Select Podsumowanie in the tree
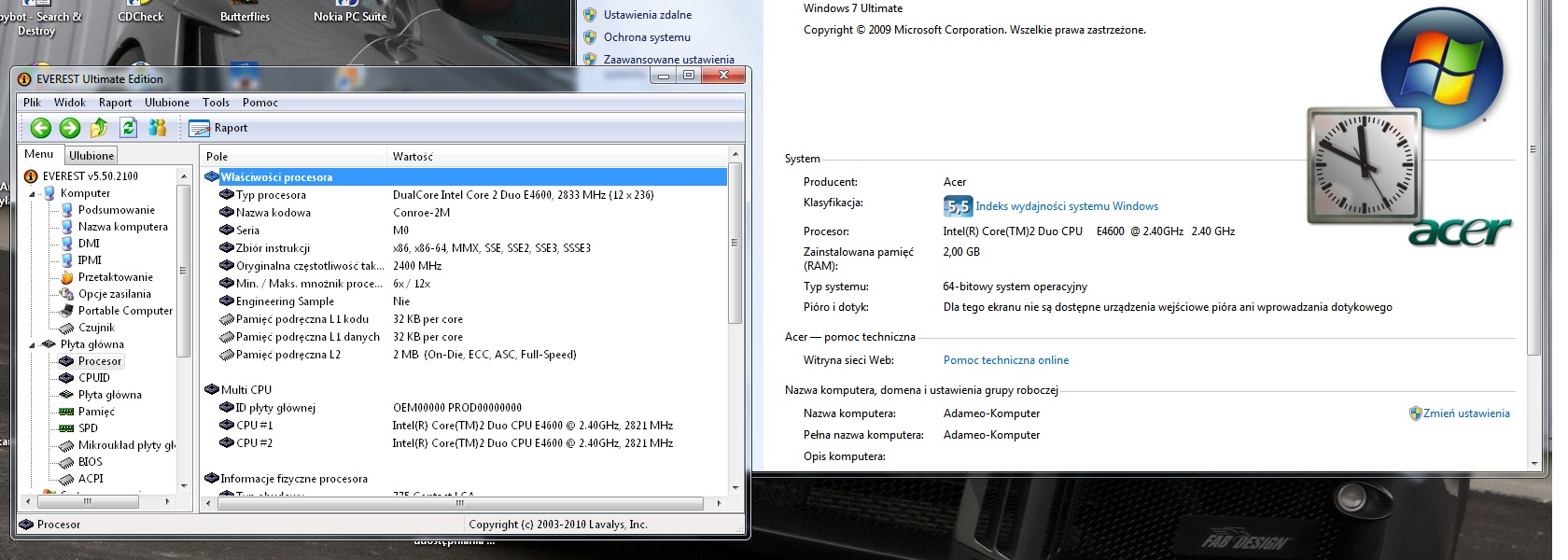Viewport: 1568px width, 560px height. (117, 210)
